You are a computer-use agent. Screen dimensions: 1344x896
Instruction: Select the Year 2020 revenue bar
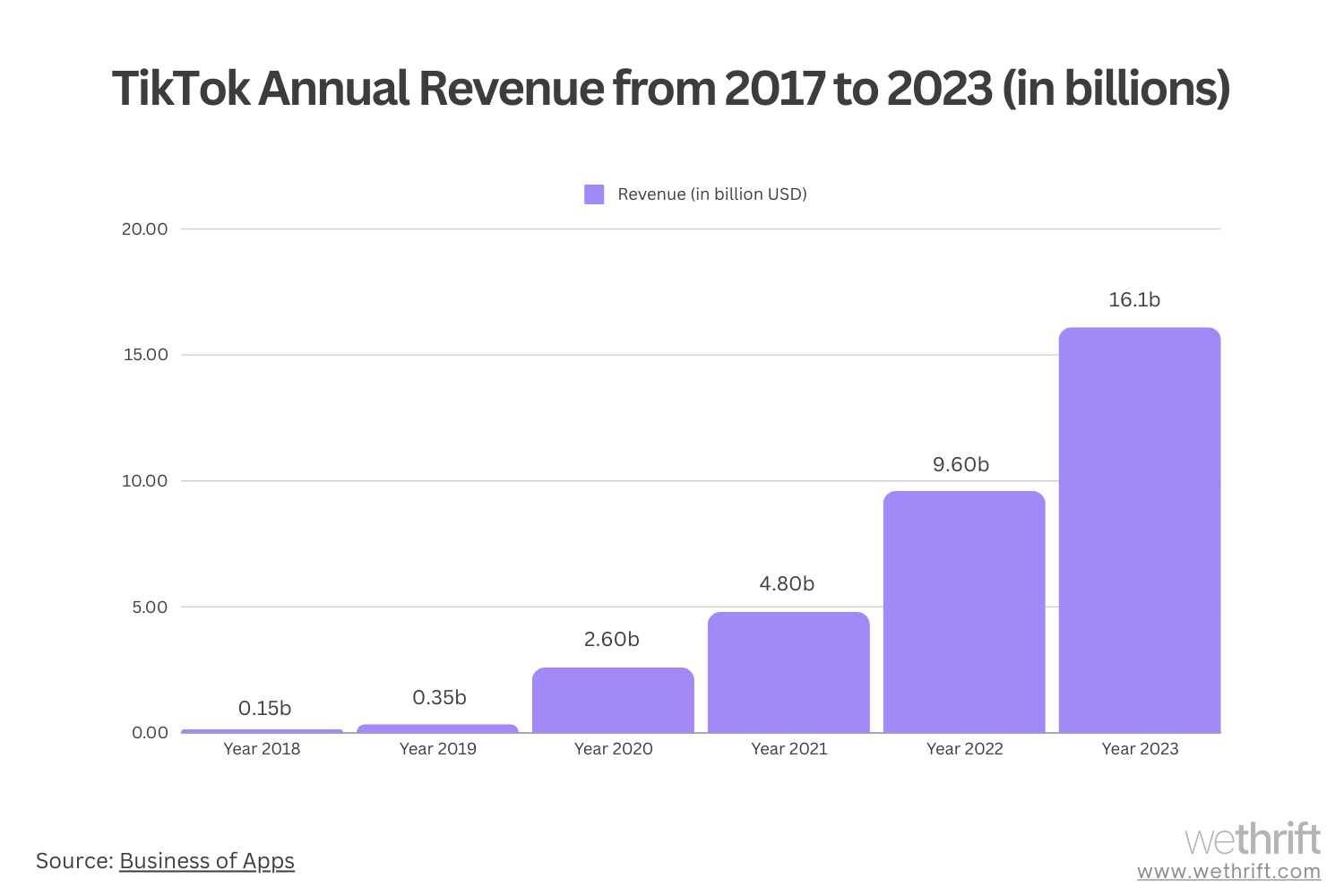[x=613, y=701]
